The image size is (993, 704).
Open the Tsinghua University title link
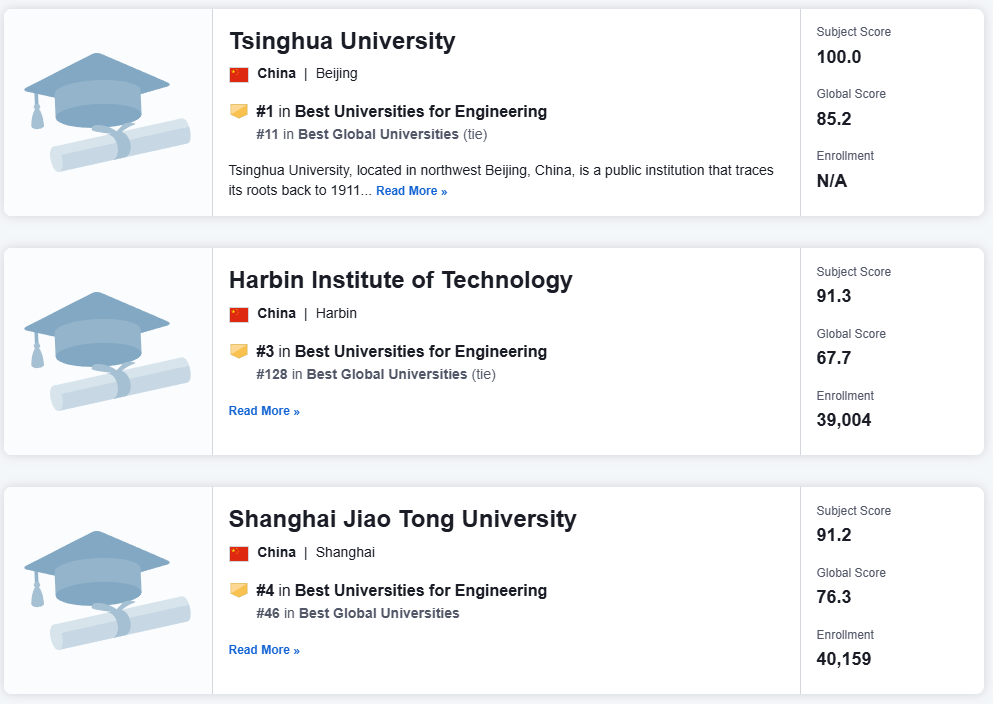click(342, 41)
